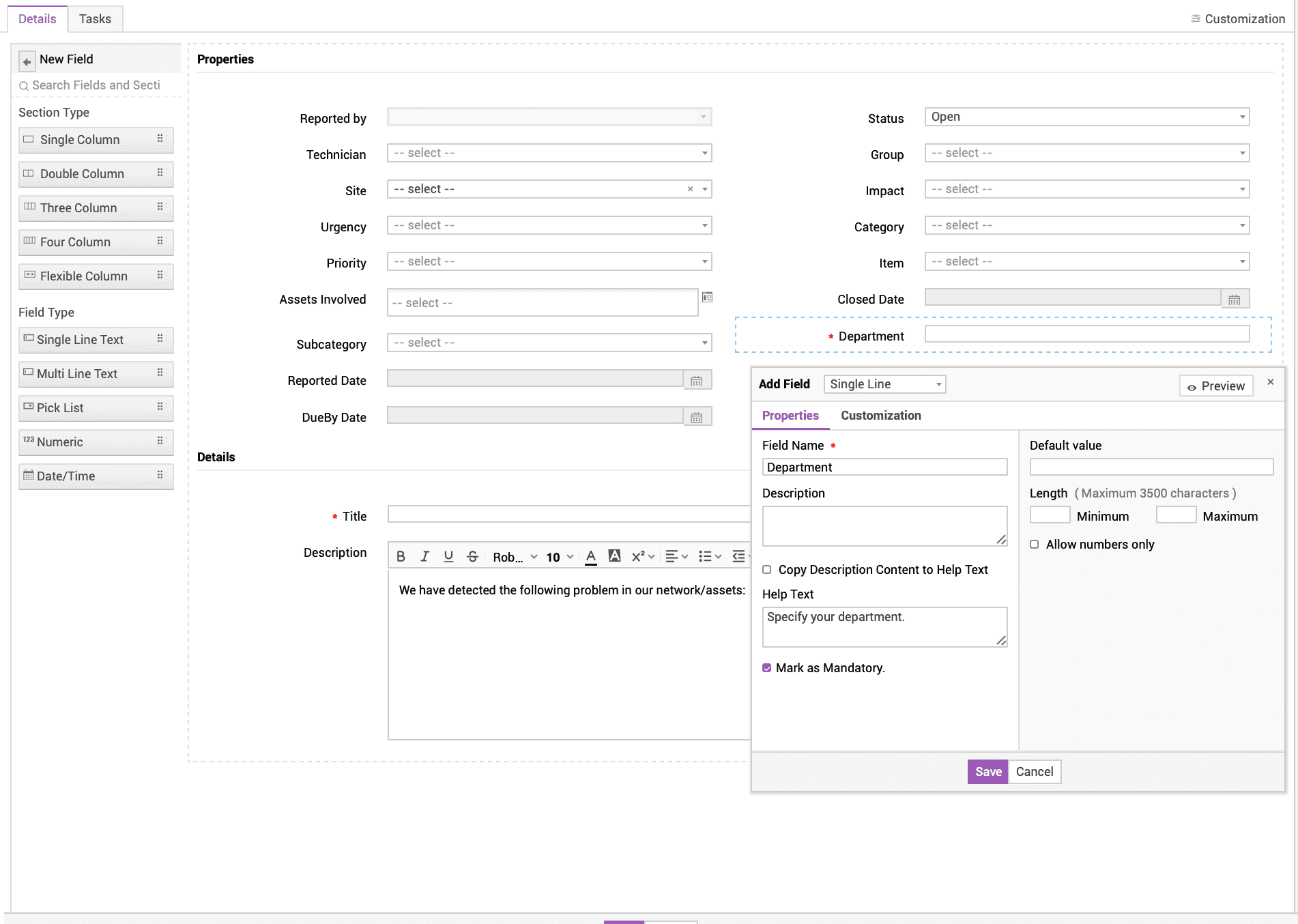Click the Preview button
1298x924 pixels.
tap(1216, 386)
